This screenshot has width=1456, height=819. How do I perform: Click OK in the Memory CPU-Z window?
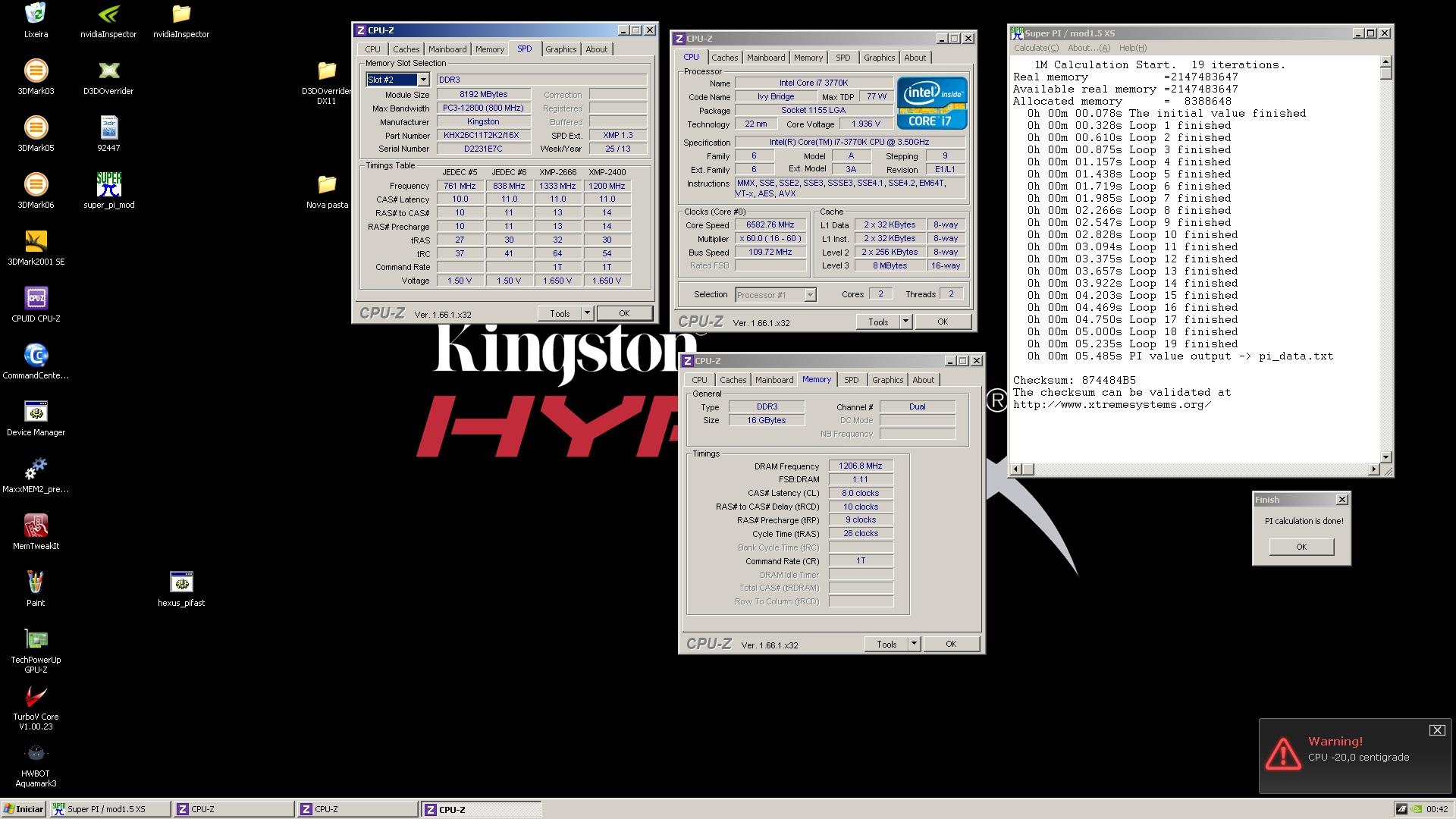(951, 644)
